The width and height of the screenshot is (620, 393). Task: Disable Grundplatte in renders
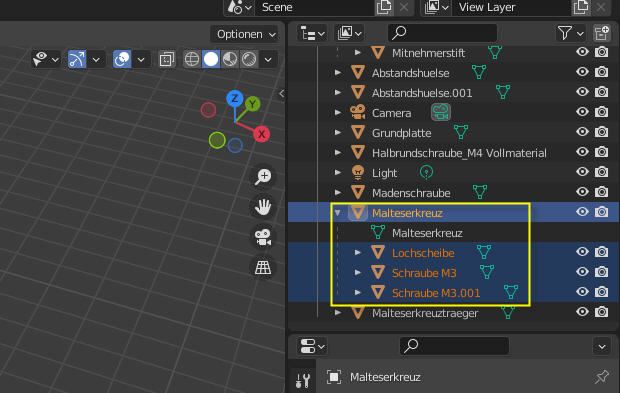tap(601, 132)
